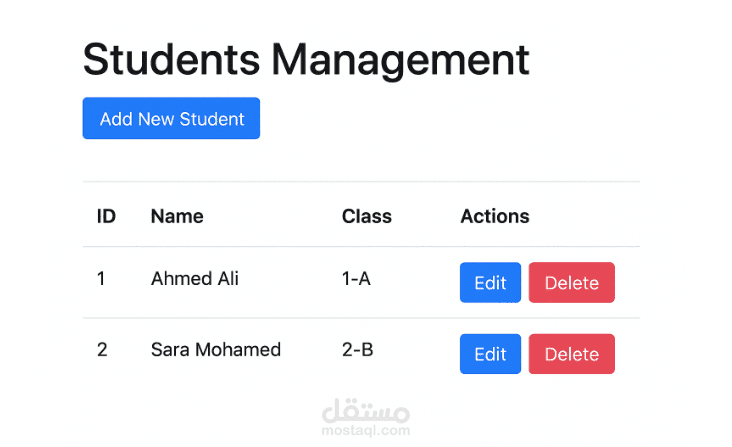
Task: Select the Ahmed Ali name cell
Action: (194, 279)
